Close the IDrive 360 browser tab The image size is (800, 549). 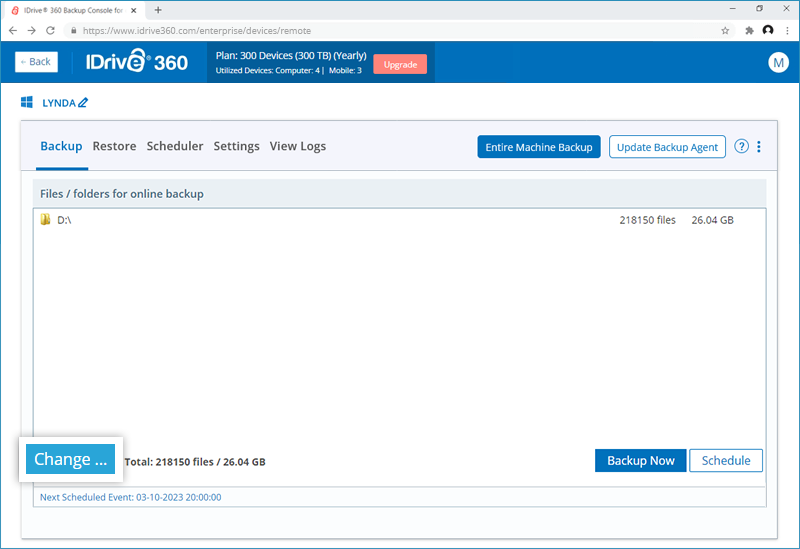click(134, 10)
